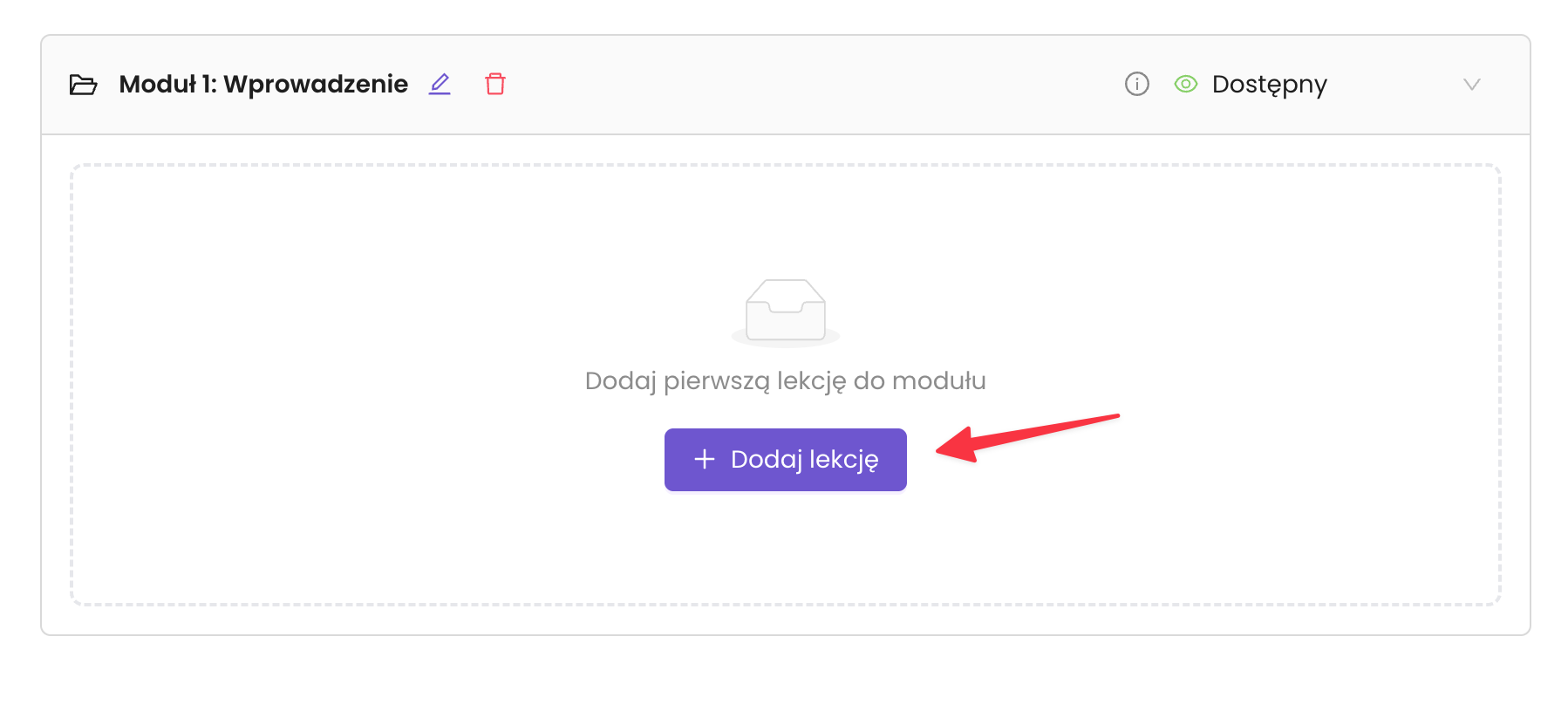Screen dimensions: 1568x705
Task: Select the Moduł 1: Wprowadzenie title
Action: tap(263, 85)
